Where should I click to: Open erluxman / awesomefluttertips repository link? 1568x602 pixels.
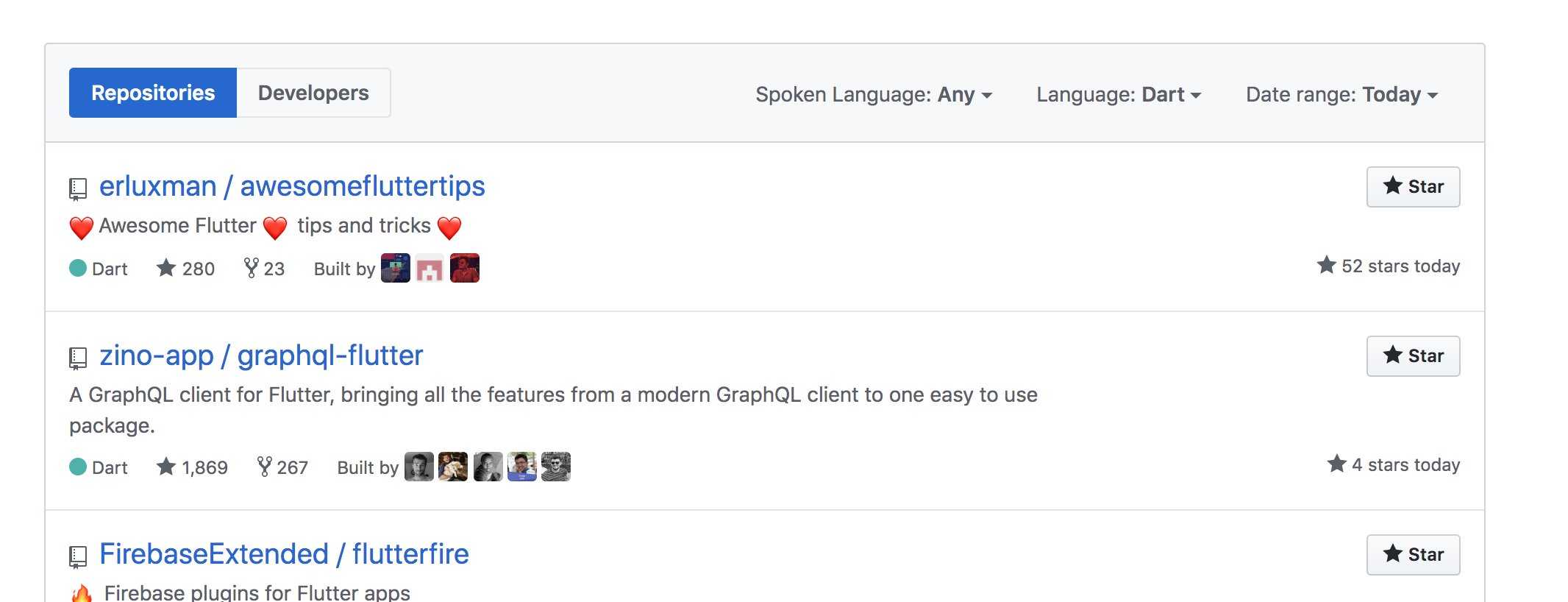pyautogui.click(x=292, y=186)
